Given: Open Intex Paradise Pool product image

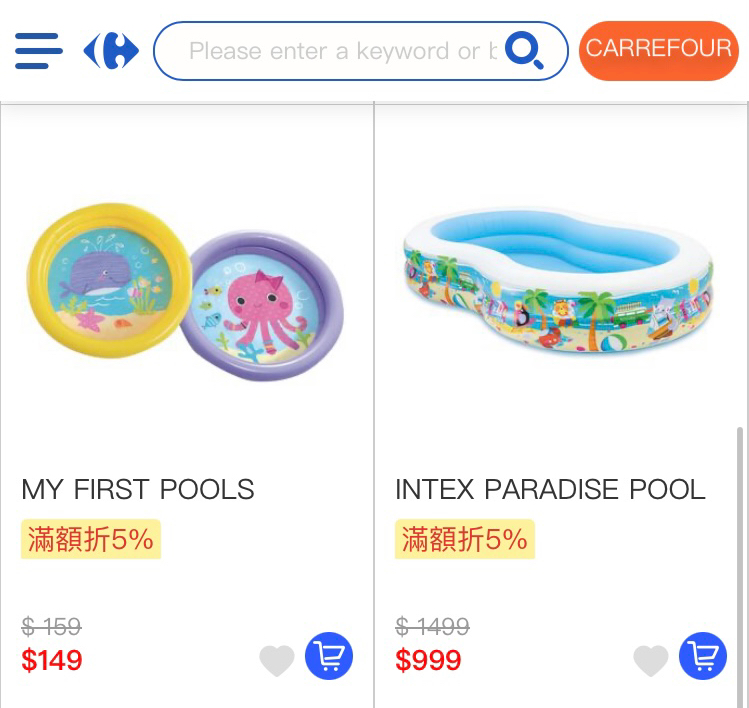Looking at the screenshot, I should pos(559,281).
